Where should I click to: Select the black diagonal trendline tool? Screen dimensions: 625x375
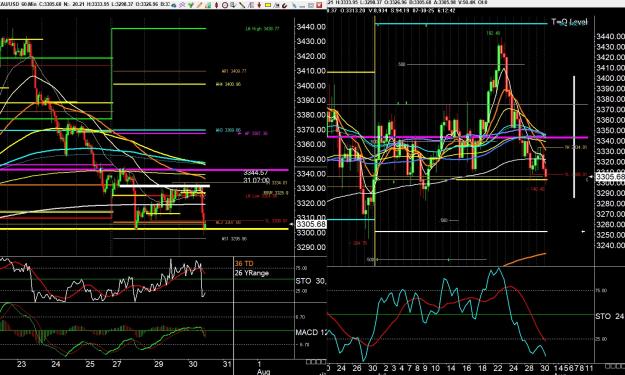(x=242, y=5)
